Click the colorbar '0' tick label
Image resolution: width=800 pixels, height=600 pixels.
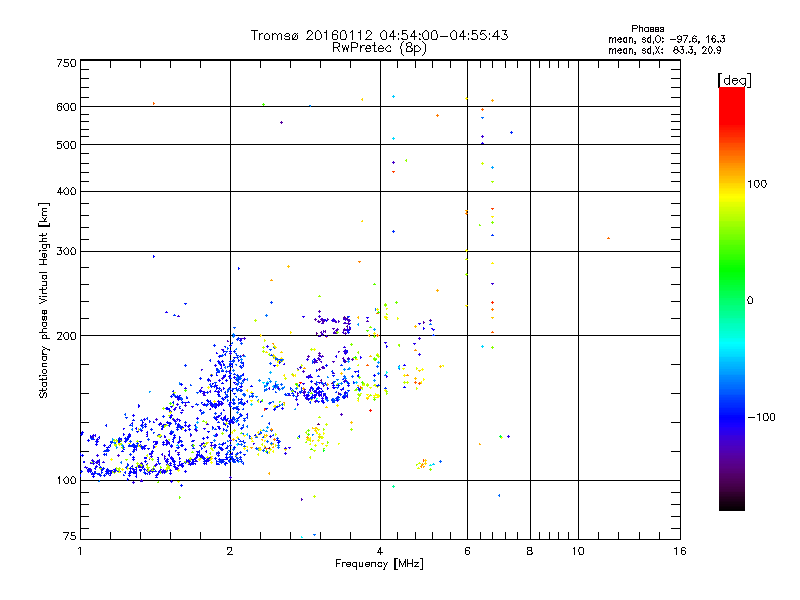(750, 301)
